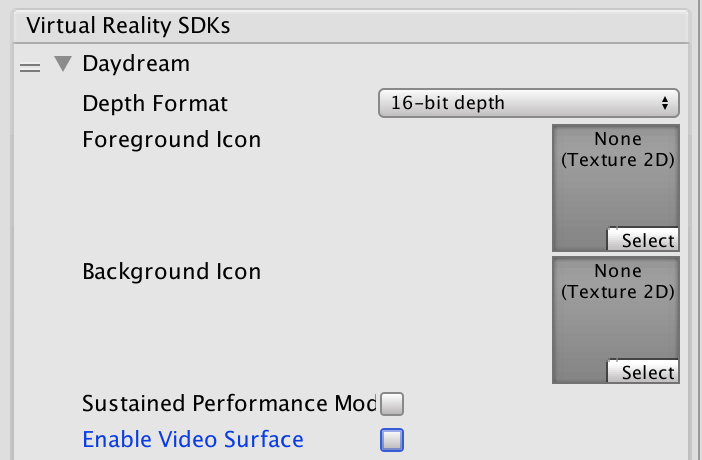The width and height of the screenshot is (702, 460).
Task: Click the drag handle beside Daydream
Action: (31, 66)
